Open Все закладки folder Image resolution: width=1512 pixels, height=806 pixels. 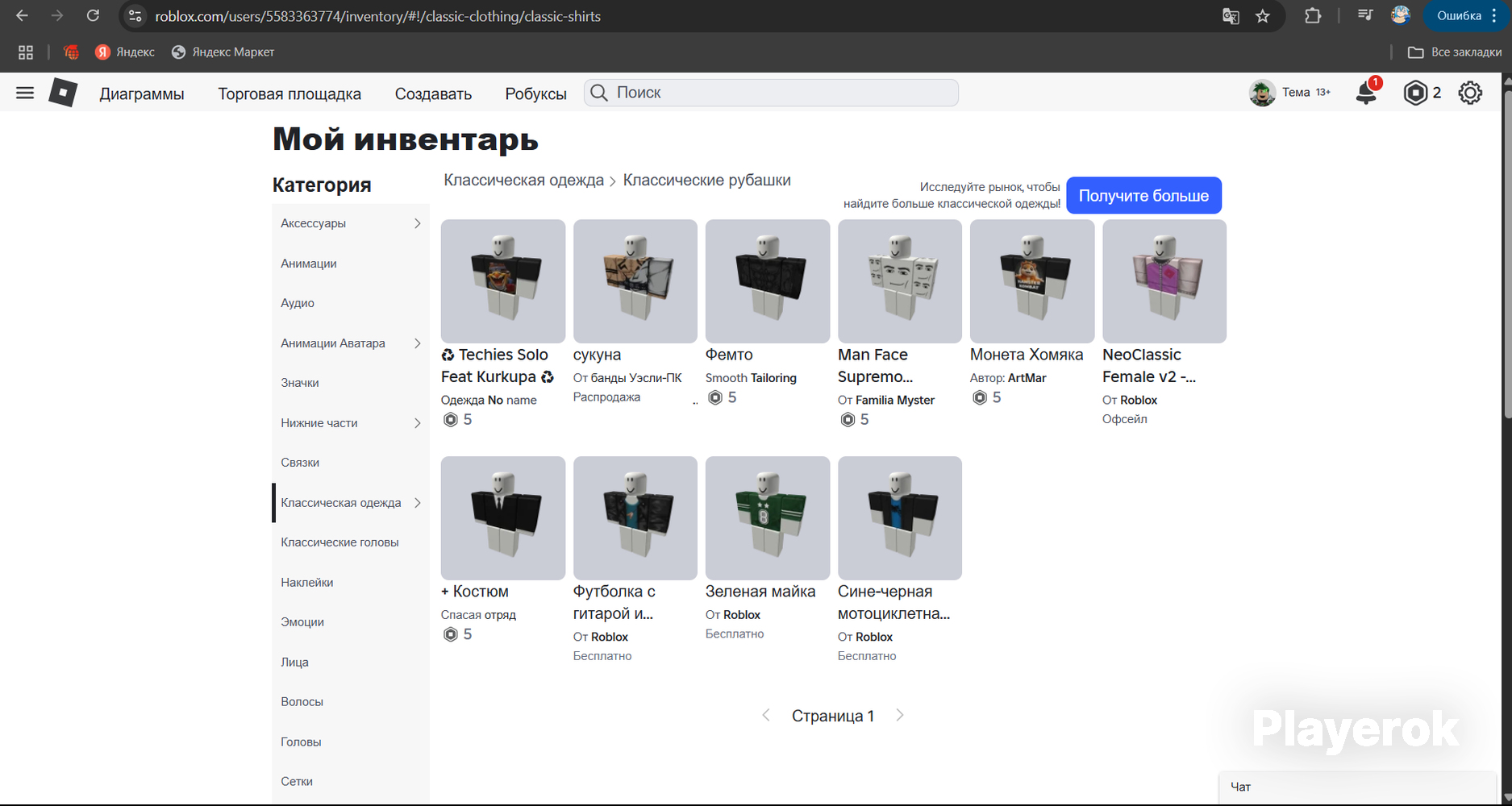pos(1455,52)
